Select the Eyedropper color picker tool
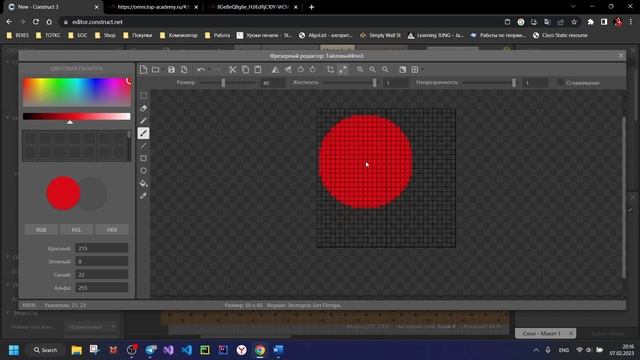This screenshot has height=360, width=640. pos(143,196)
